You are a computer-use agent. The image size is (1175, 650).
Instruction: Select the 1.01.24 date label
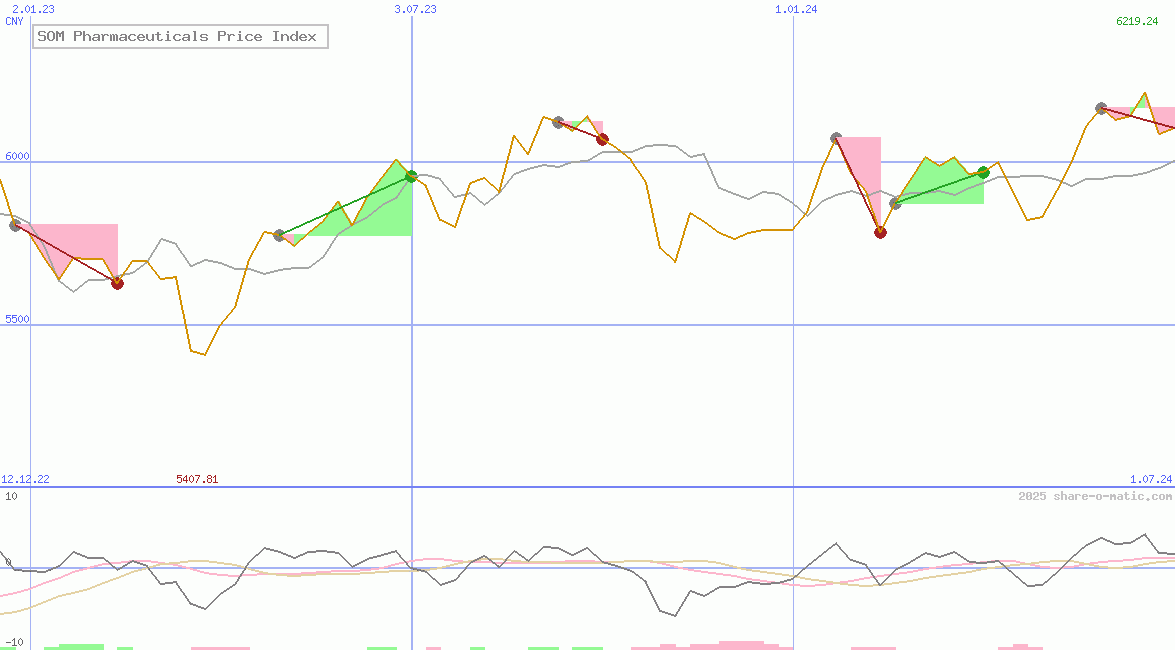[795, 10]
